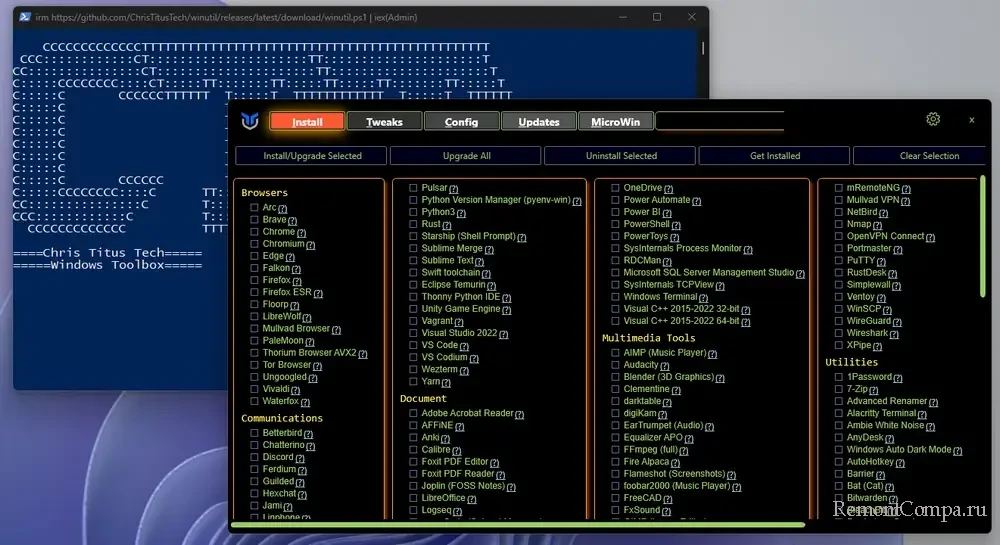
Task: Check Blender (3D Graphics) checkbox
Action: point(615,377)
